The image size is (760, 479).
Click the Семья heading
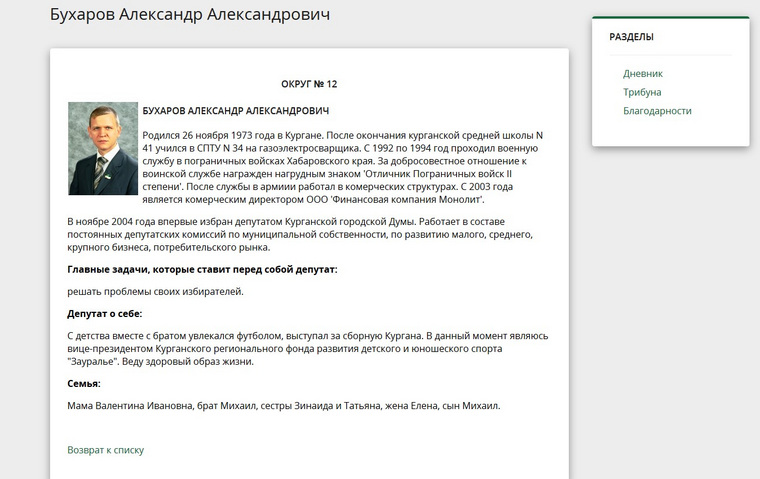tap(84, 383)
